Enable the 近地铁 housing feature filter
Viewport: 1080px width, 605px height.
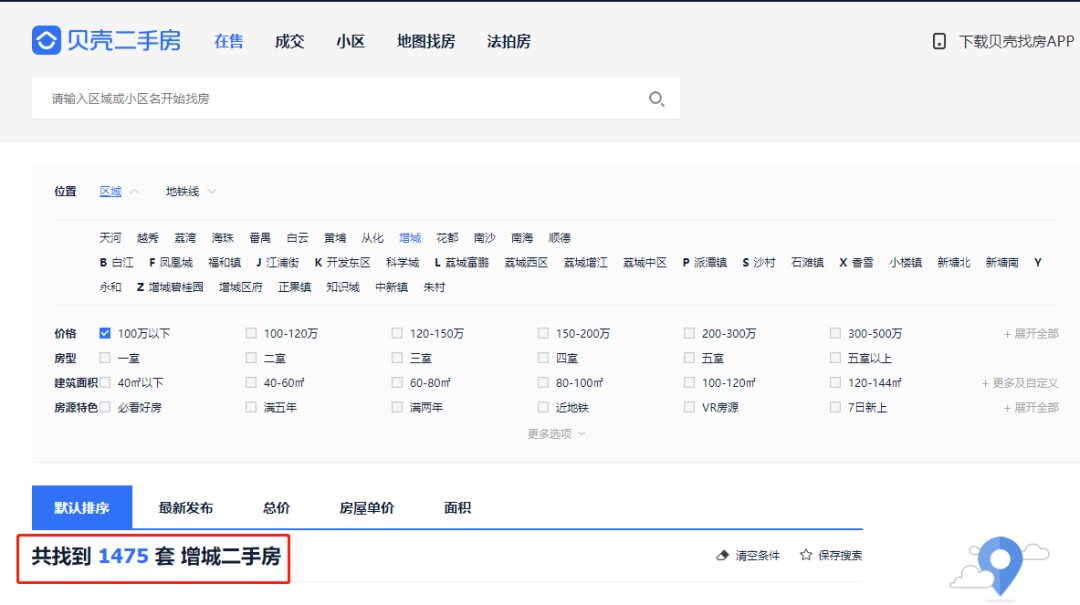543,407
